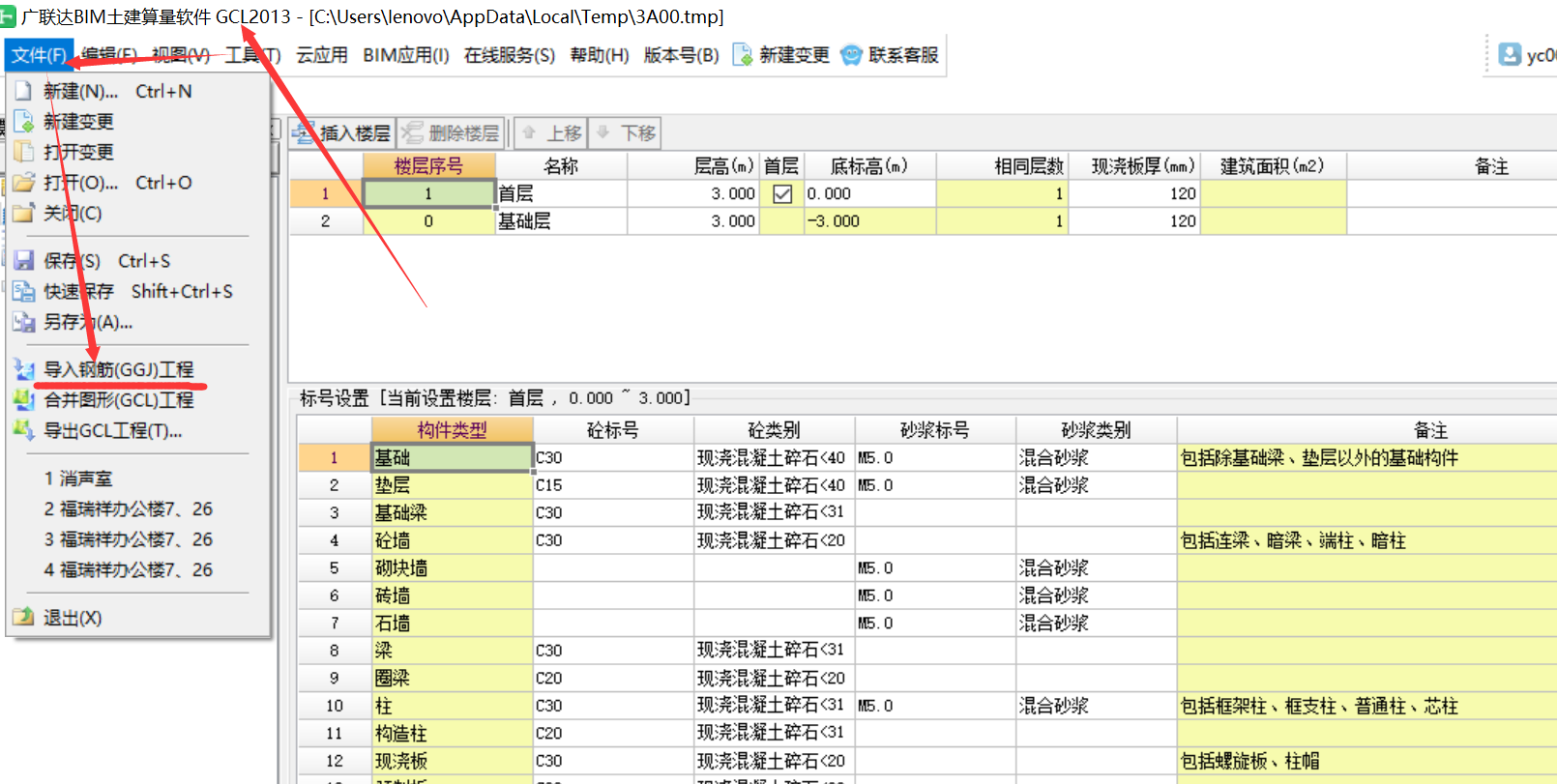Click the 上移 button

tap(550, 132)
